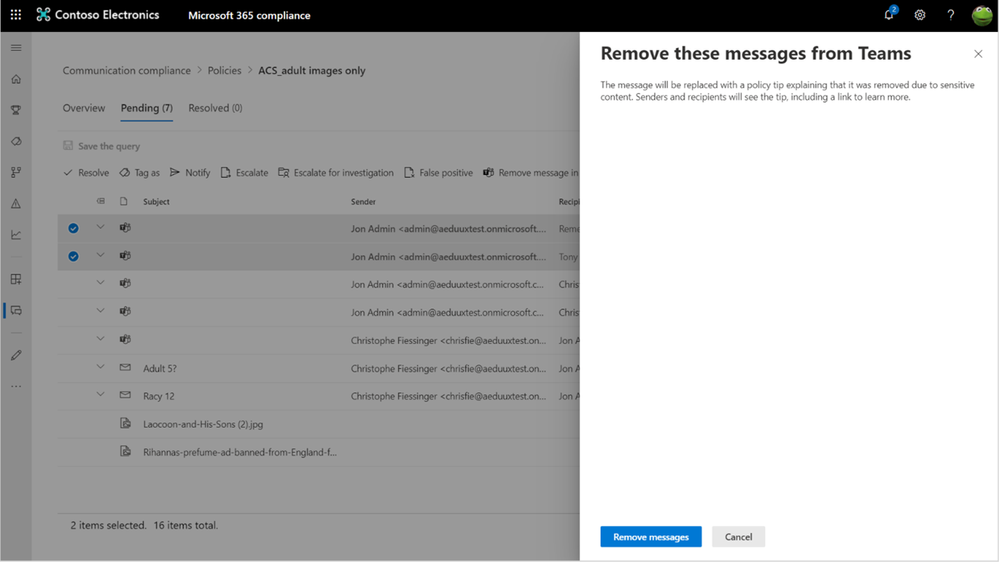Open the tag classification sidebar icon
Viewport: 999px width, 562px height.
pos(16,141)
